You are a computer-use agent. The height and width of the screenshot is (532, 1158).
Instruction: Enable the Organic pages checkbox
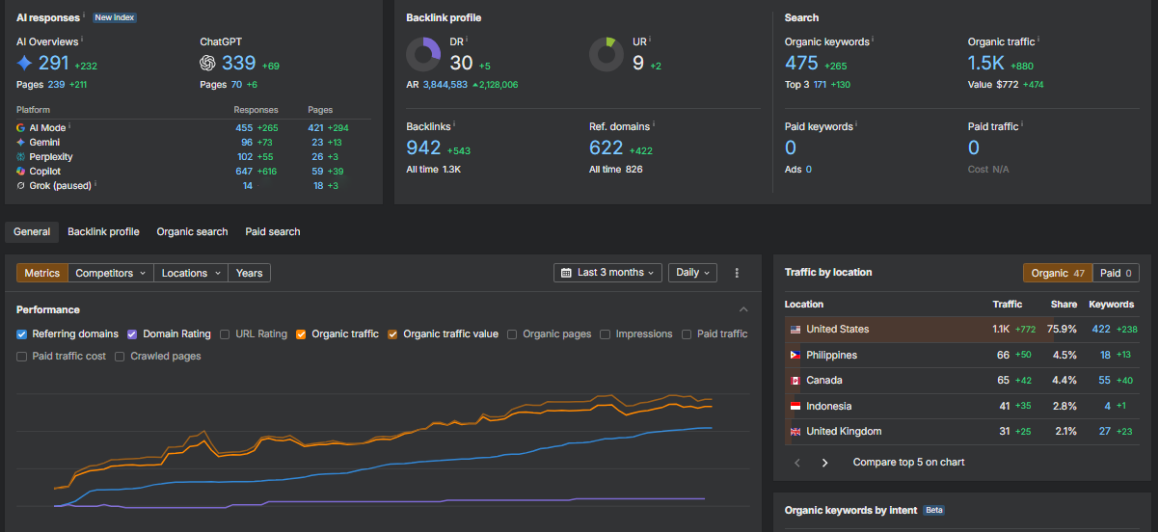(513, 334)
